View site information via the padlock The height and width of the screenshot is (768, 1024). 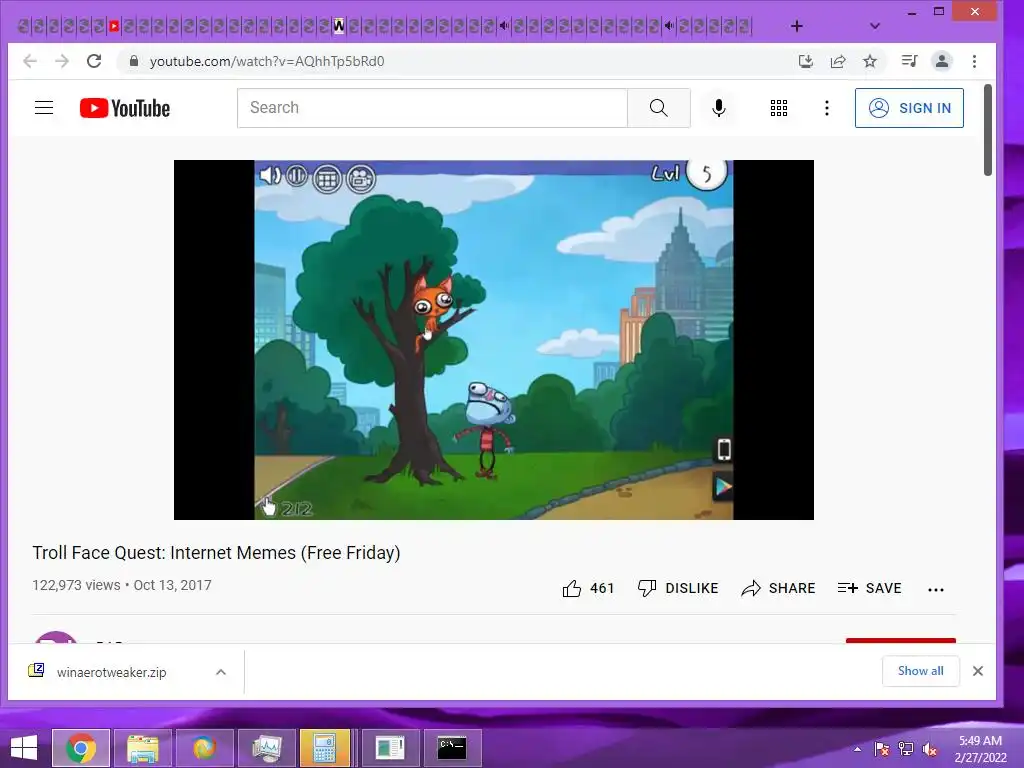coord(134,61)
